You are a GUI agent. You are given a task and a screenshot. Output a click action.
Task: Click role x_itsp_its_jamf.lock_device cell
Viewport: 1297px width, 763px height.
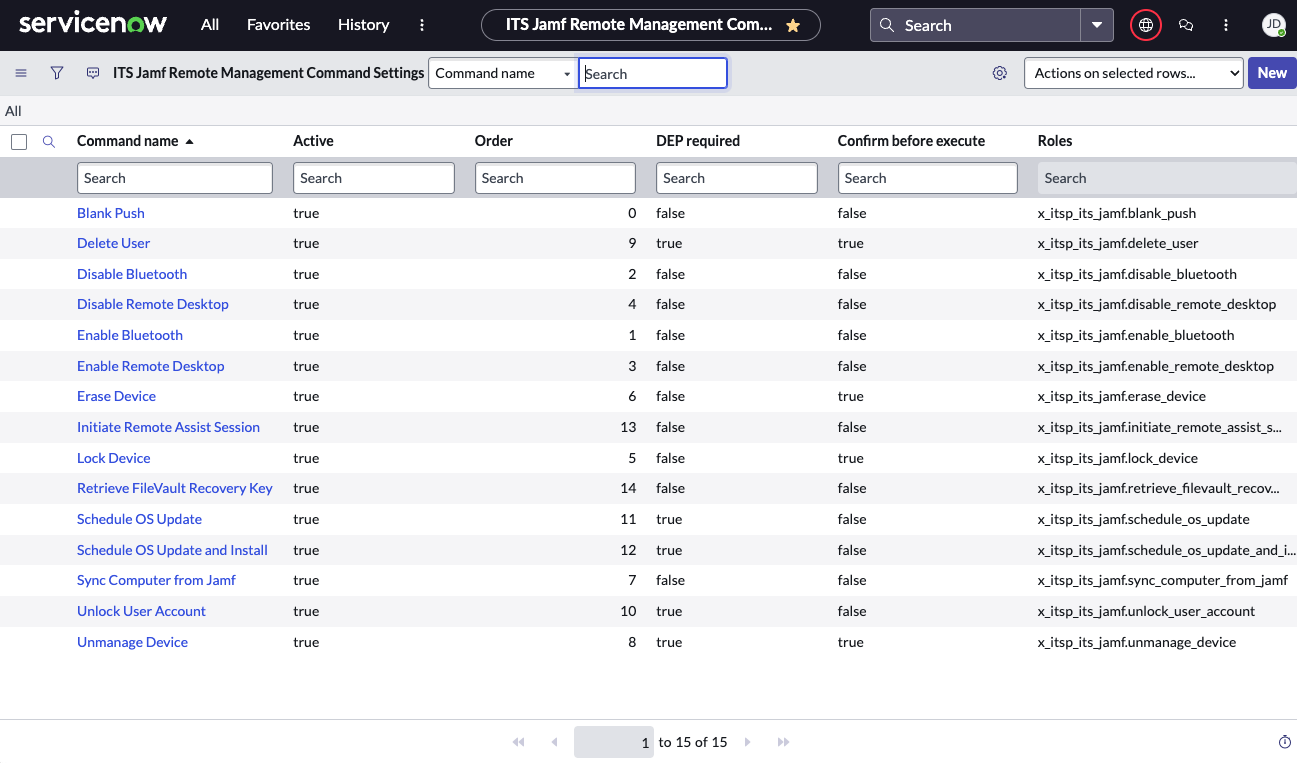pyautogui.click(x=1118, y=458)
